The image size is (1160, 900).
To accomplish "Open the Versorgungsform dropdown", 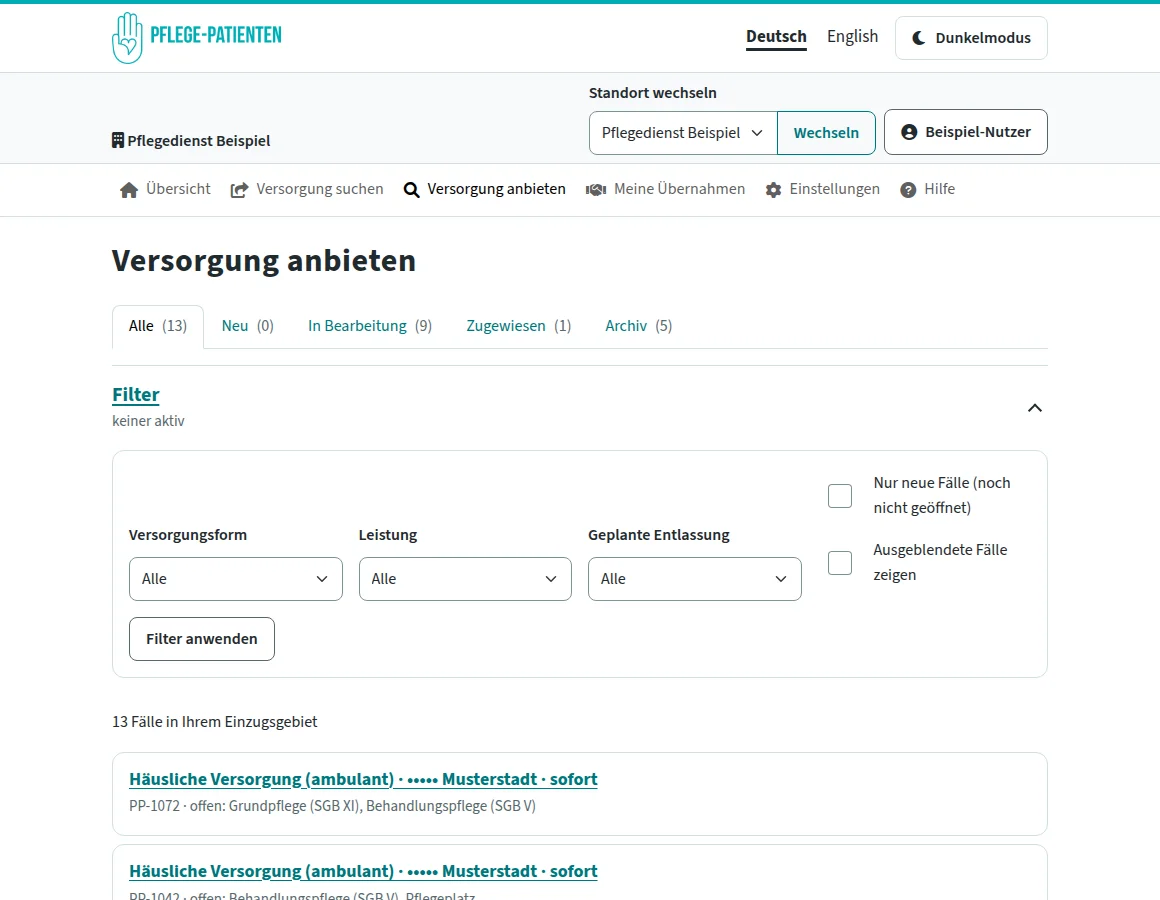I will tap(235, 579).
